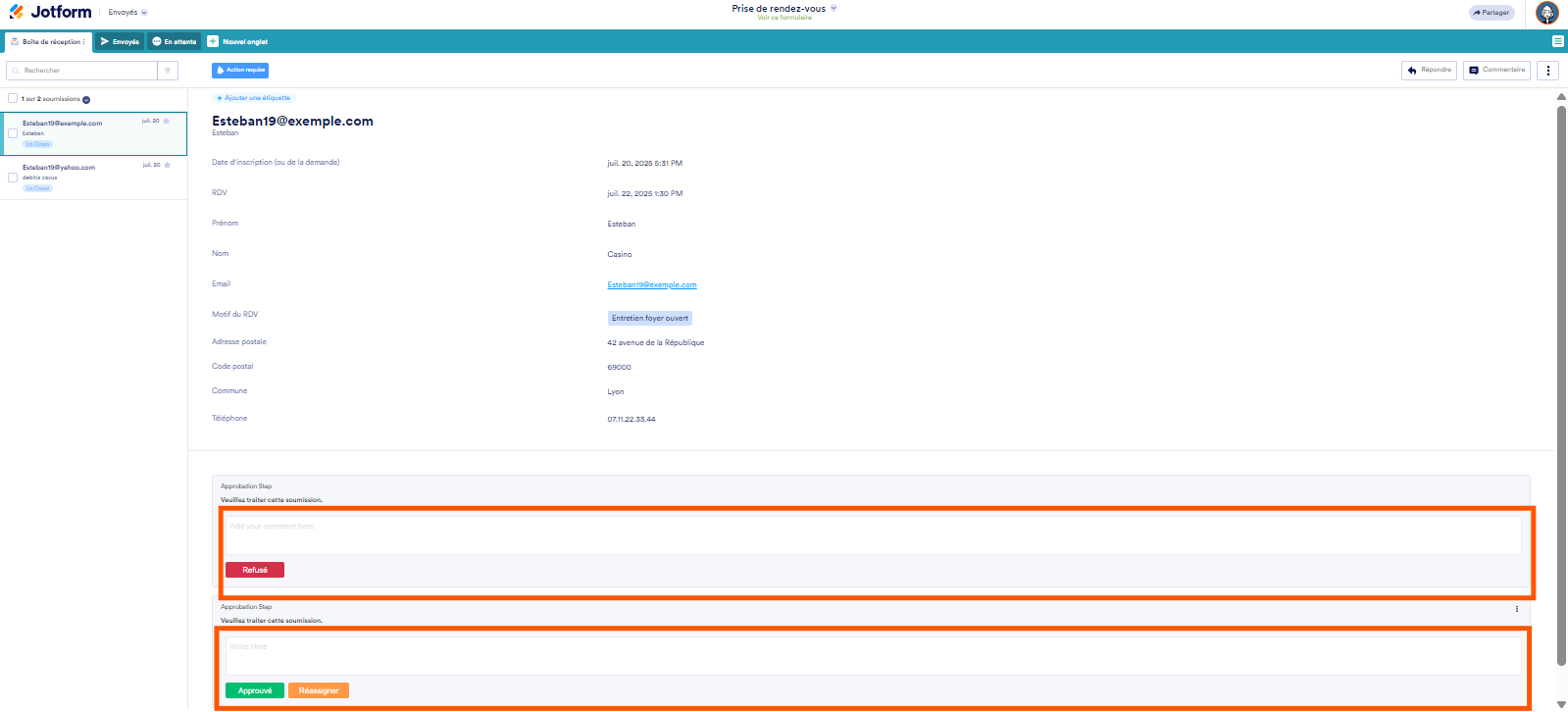Select the Esteban19@yahoo.com submission row
The image size is (1568, 712).
94,178
